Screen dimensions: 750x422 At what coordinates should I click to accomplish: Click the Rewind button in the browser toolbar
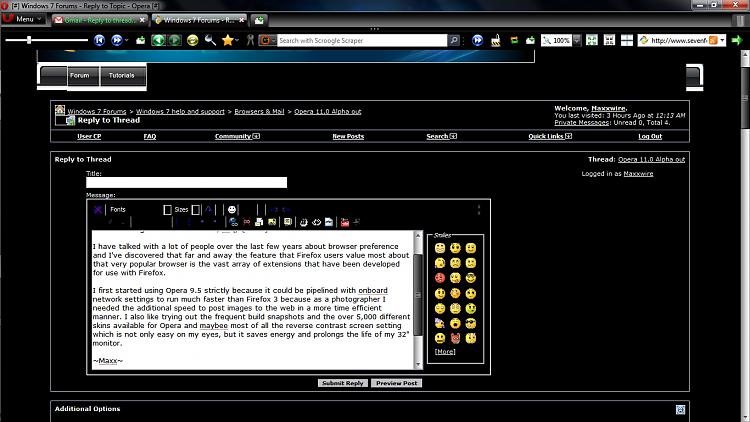tap(99, 40)
